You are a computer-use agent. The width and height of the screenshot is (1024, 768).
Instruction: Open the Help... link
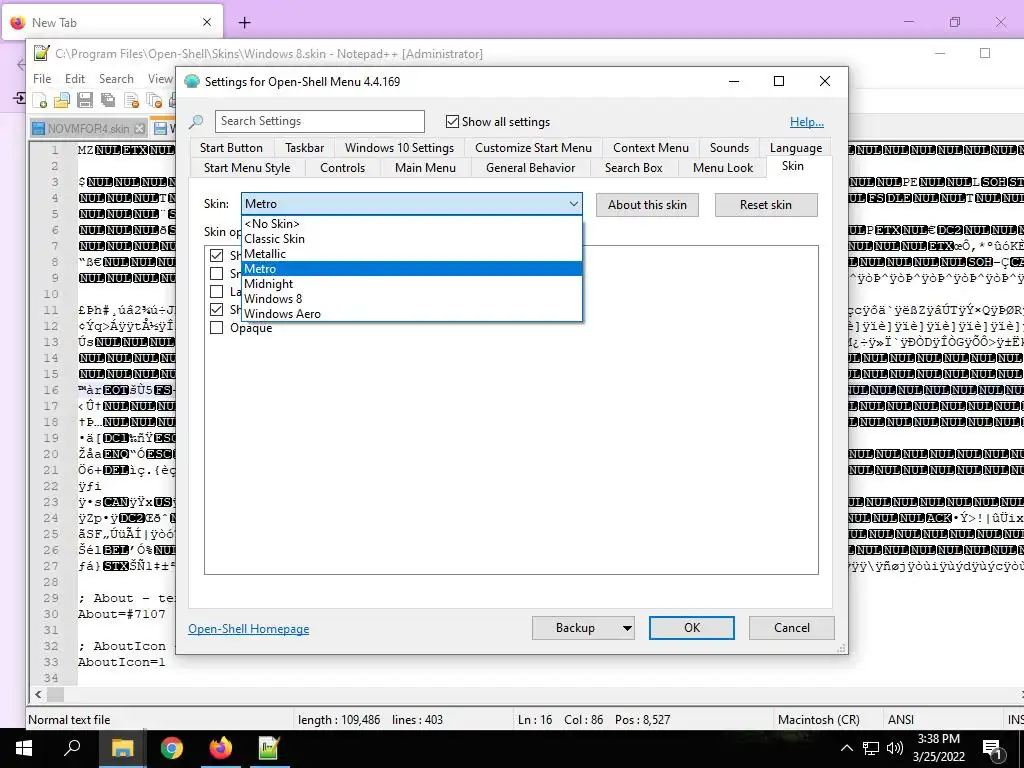pyautogui.click(x=807, y=122)
